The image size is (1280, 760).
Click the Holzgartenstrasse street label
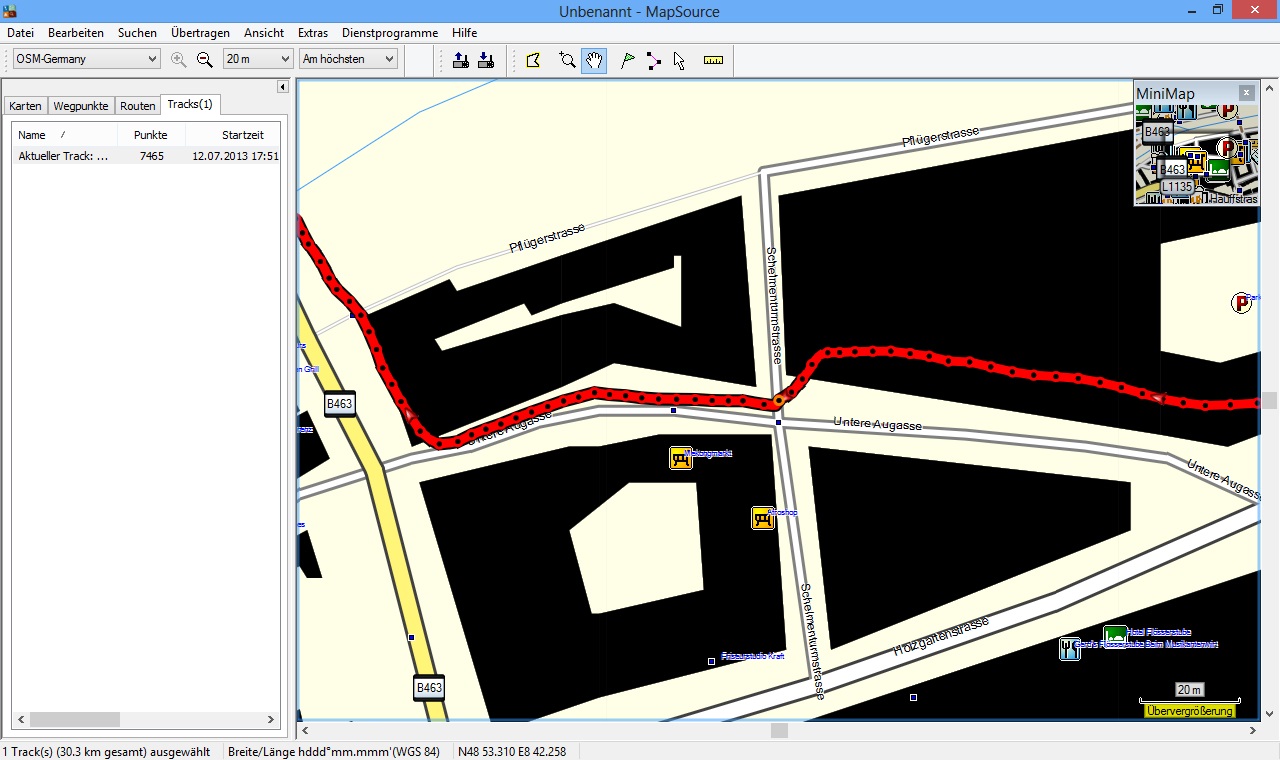pos(940,637)
